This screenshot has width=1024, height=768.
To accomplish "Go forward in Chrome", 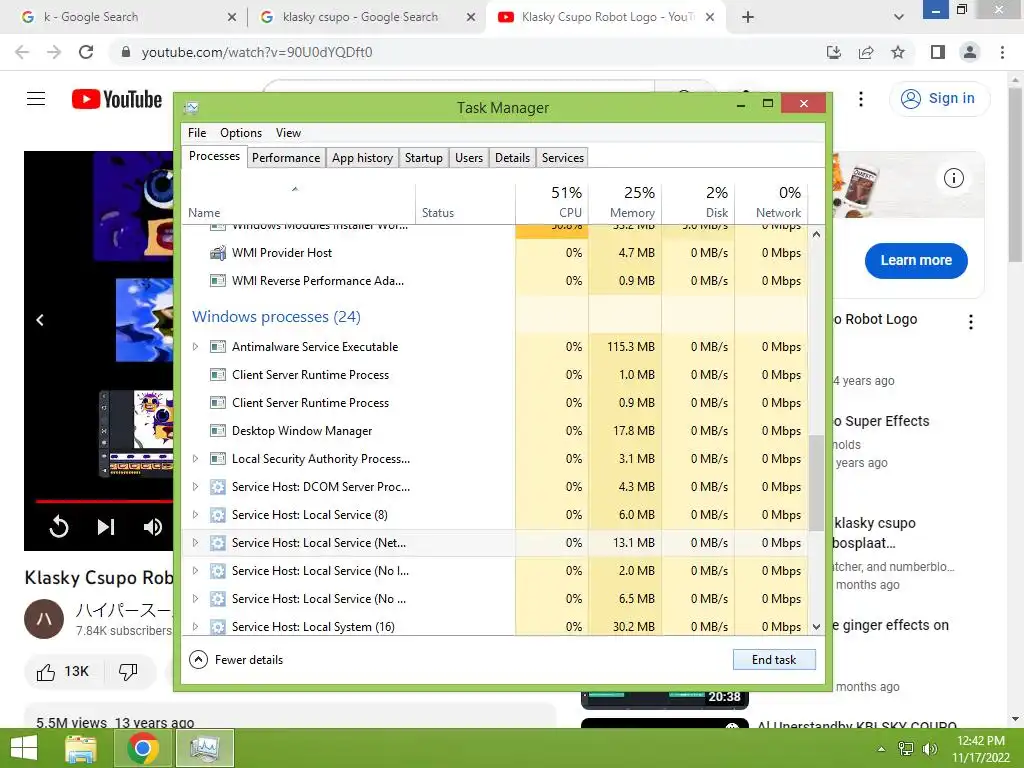I will (x=54, y=52).
